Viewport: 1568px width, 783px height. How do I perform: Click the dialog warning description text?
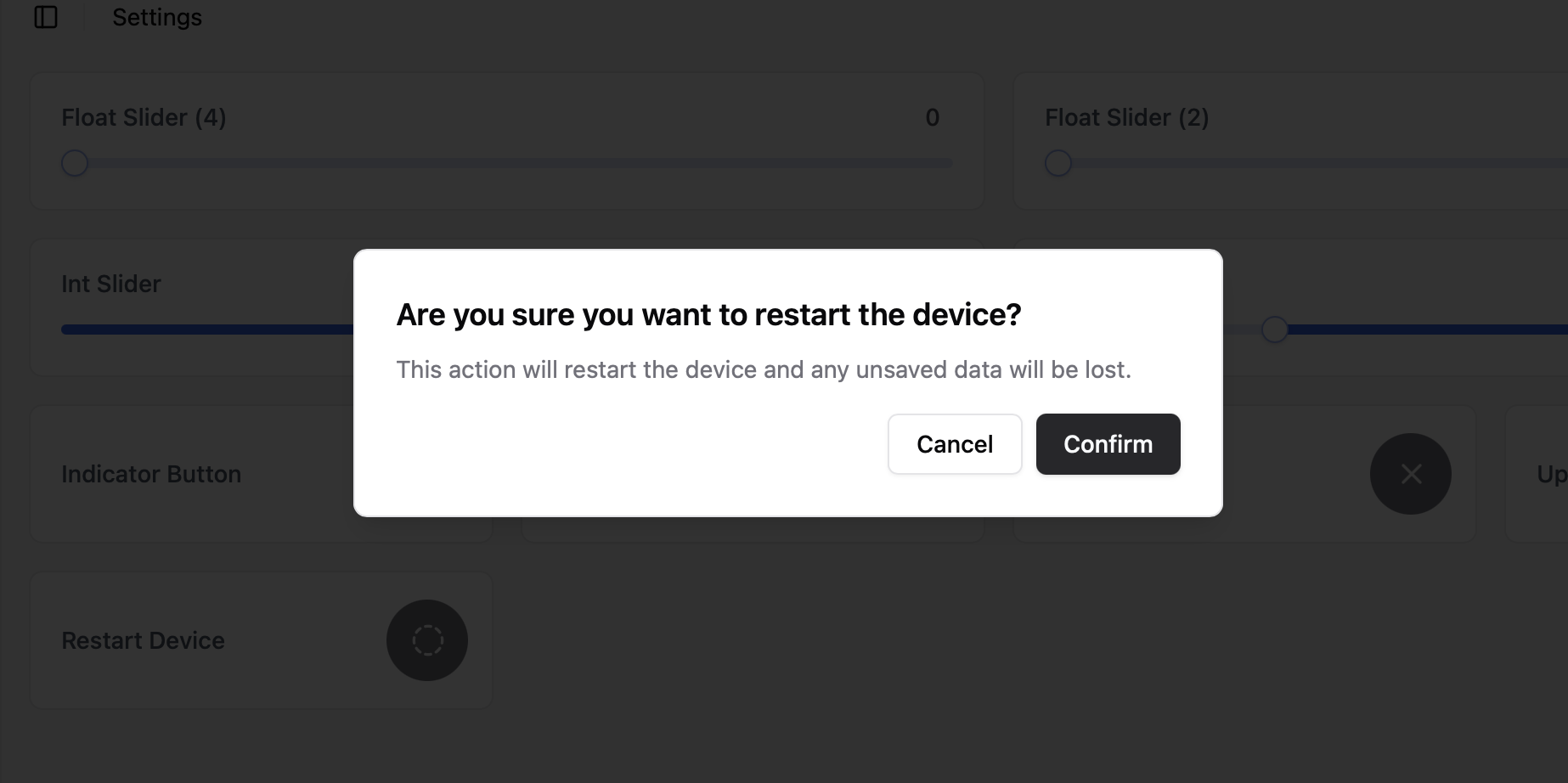pyautogui.click(x=764, y=369)
